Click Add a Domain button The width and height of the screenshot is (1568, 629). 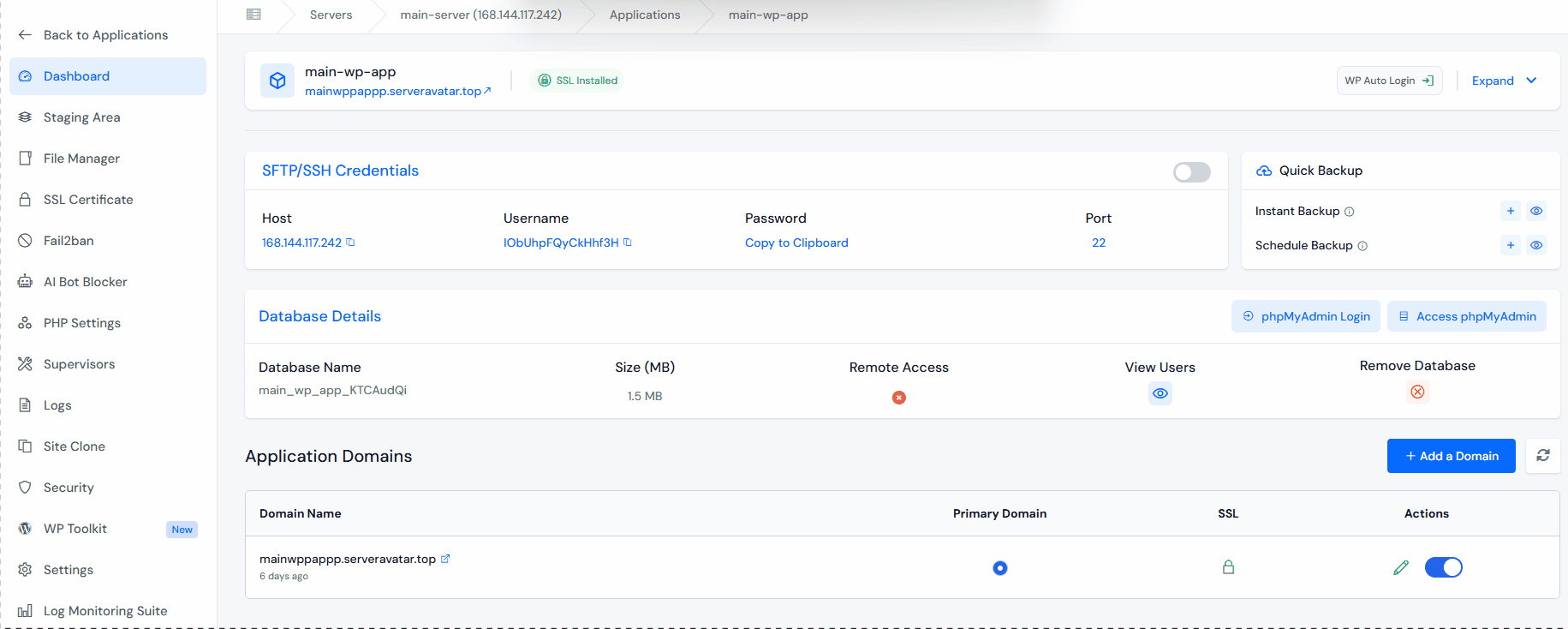tap(1452, 456)
